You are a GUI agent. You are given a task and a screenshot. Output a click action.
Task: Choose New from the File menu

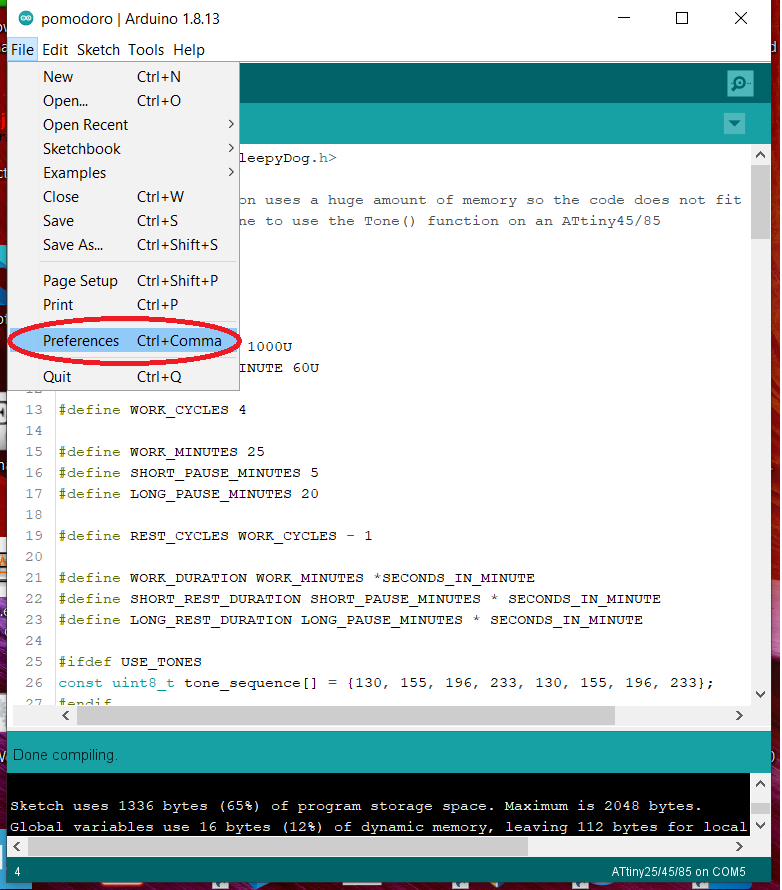click(x=123, y=77)
